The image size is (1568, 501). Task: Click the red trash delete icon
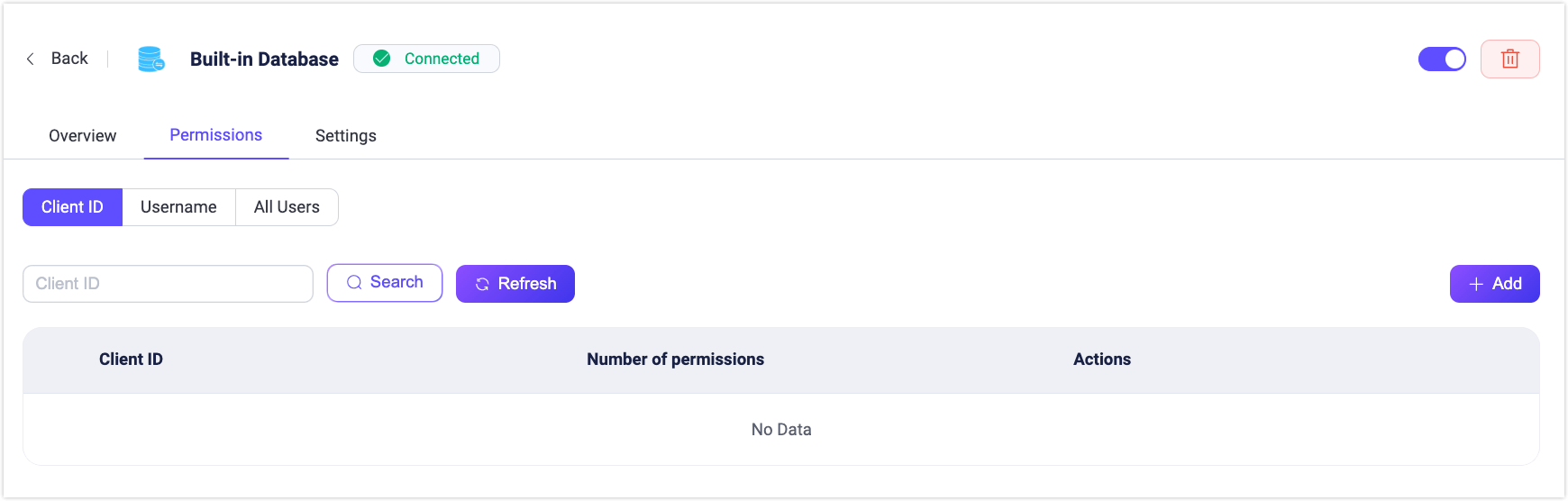point(1510,59)
